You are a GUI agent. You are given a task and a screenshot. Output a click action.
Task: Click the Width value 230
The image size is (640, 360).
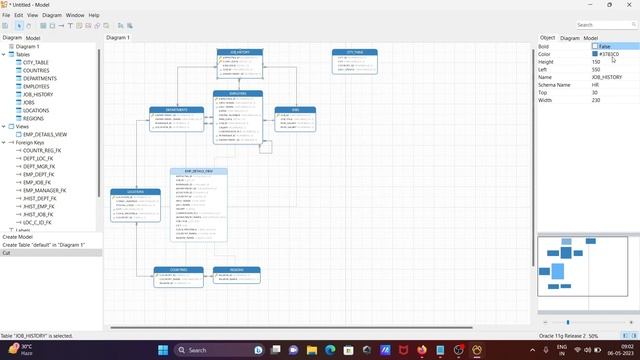pos(596,100)
